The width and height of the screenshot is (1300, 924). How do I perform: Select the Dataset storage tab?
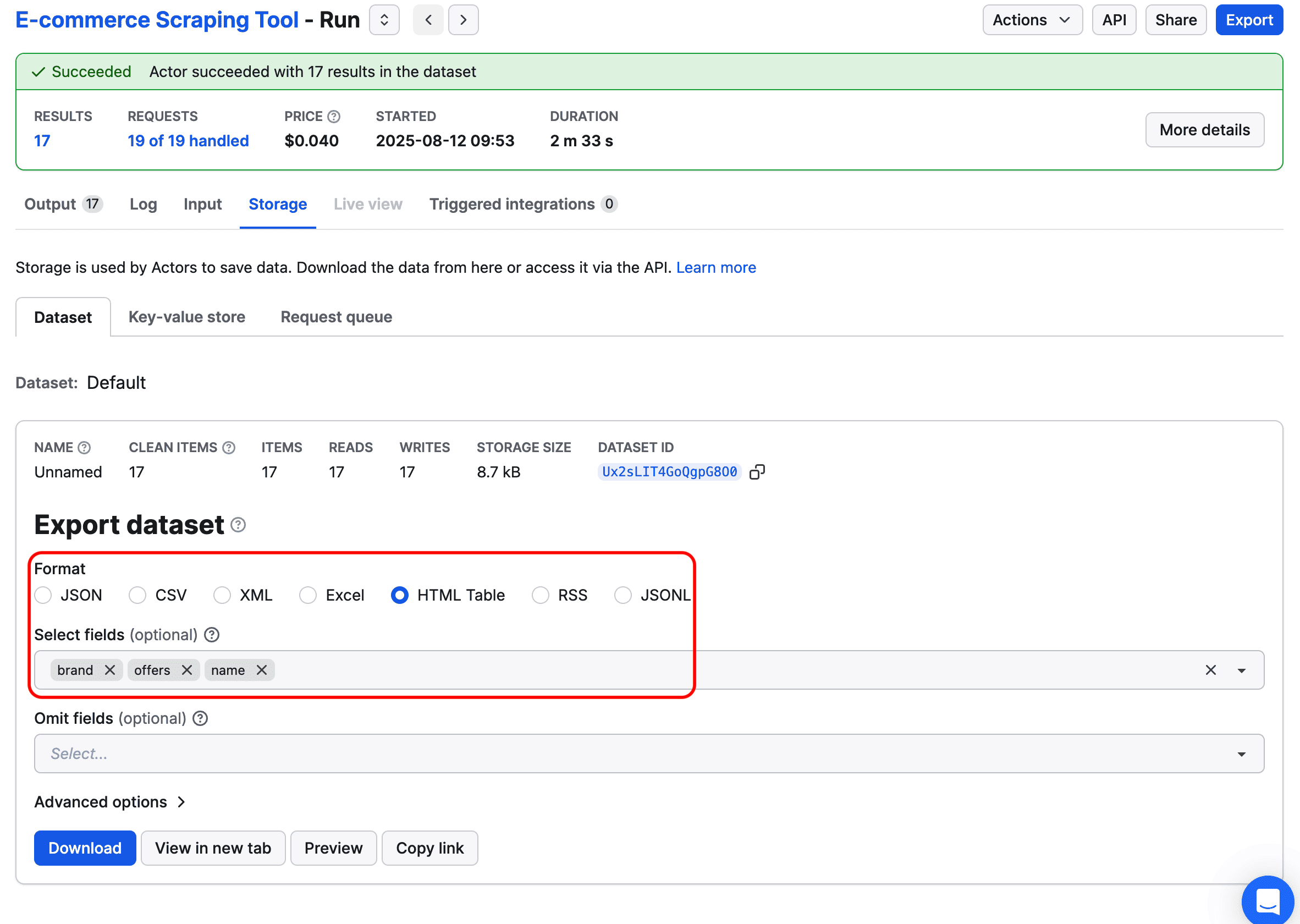(63, 317)
